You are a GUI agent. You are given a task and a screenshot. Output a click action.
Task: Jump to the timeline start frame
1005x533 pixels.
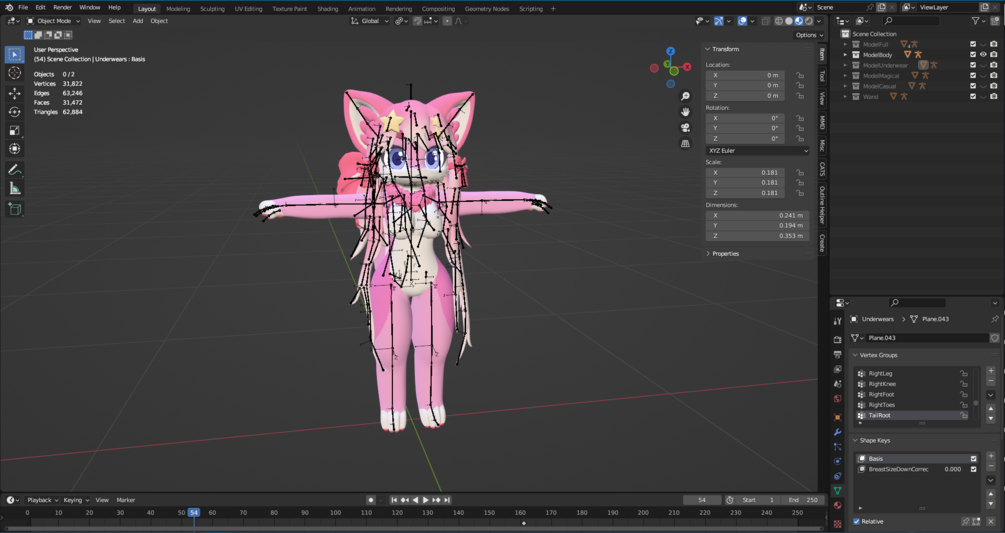[x=394, y=500]
